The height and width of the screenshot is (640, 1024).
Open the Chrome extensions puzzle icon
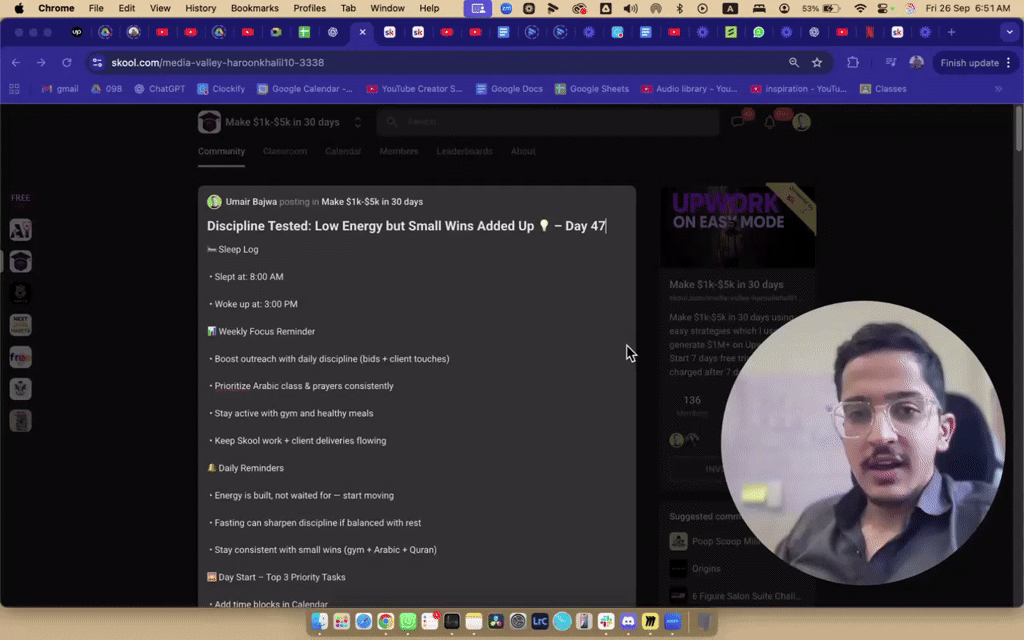tap(853, 63)
